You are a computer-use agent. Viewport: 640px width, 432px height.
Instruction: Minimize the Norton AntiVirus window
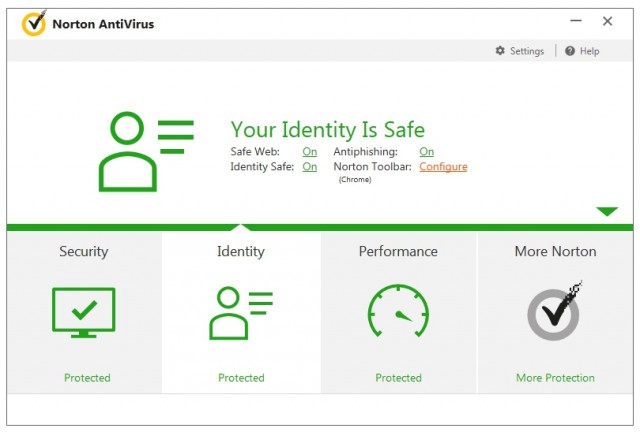pyautogui.click(x=576, y=20)
